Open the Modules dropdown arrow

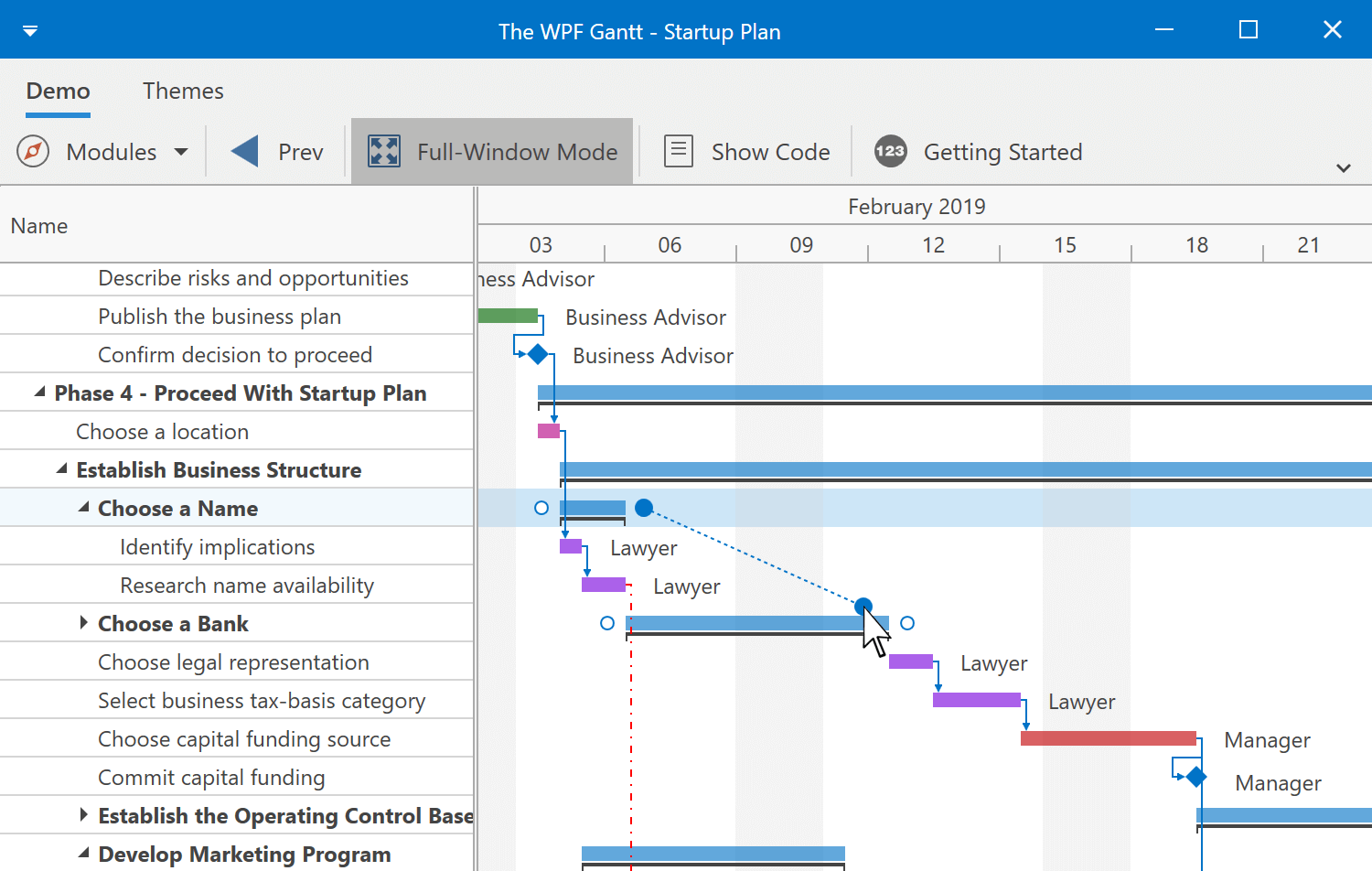pyautogui.click(x=181, y=151)
